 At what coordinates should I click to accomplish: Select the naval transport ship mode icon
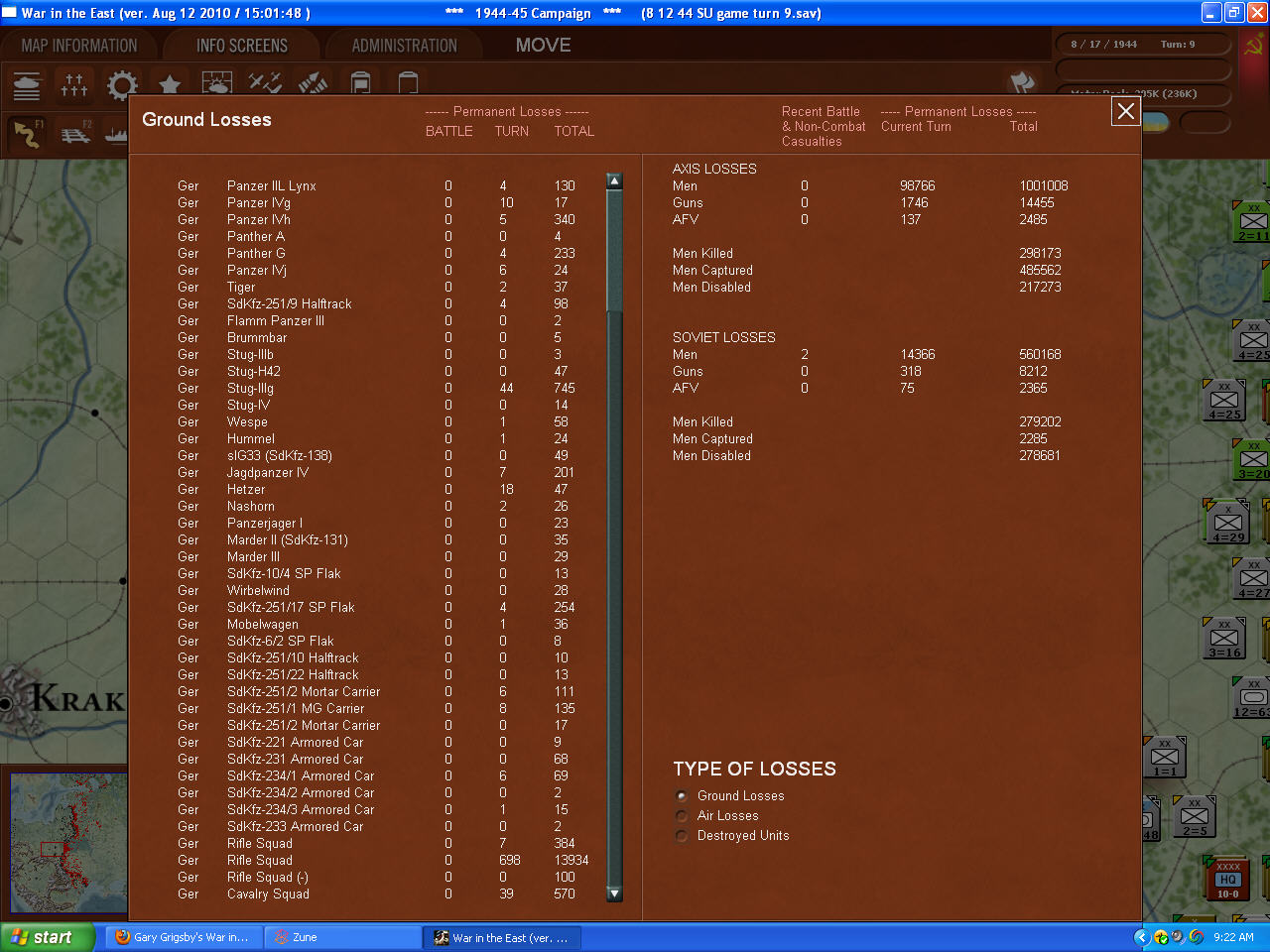pos(116,134)
